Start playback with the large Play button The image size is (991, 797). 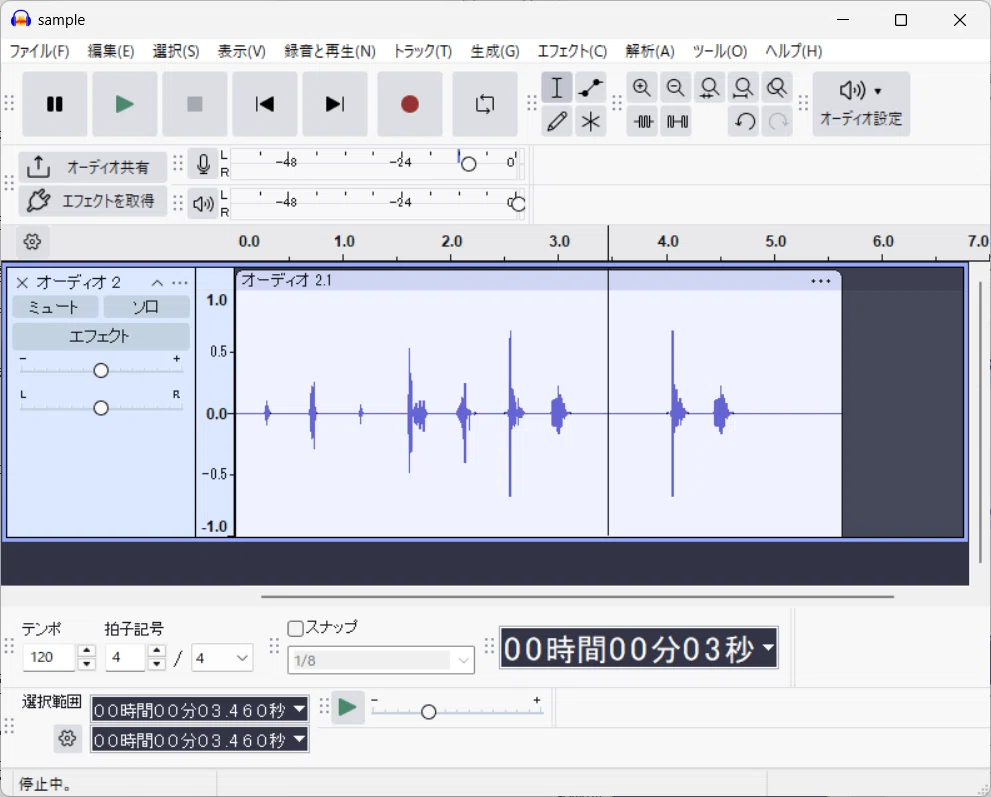(125, 104)
